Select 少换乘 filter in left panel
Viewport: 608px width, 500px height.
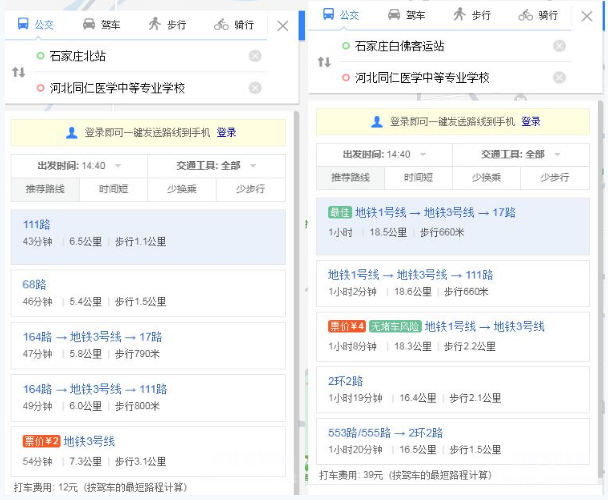pyautogui.click(x=181, y=189)
